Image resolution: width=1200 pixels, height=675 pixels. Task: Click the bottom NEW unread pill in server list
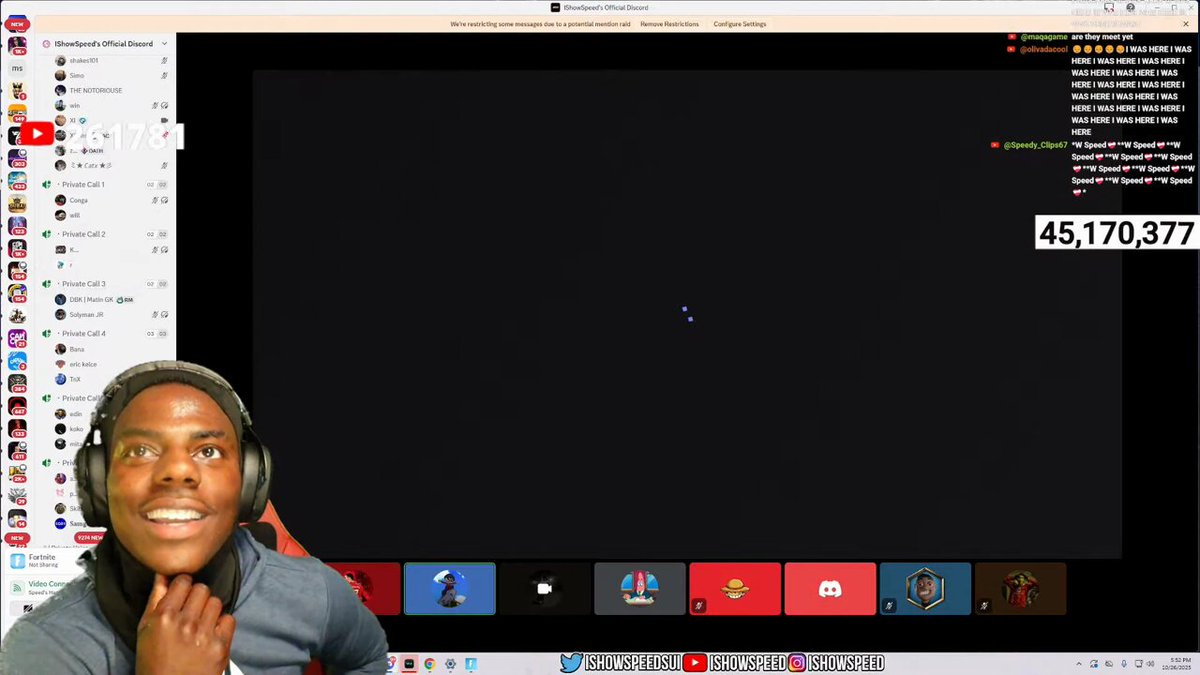click(x=17, y=538)
